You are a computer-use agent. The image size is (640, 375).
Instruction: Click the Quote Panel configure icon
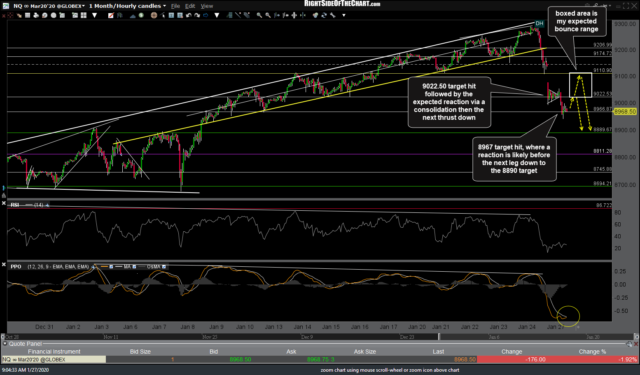(x=629, y=344)
